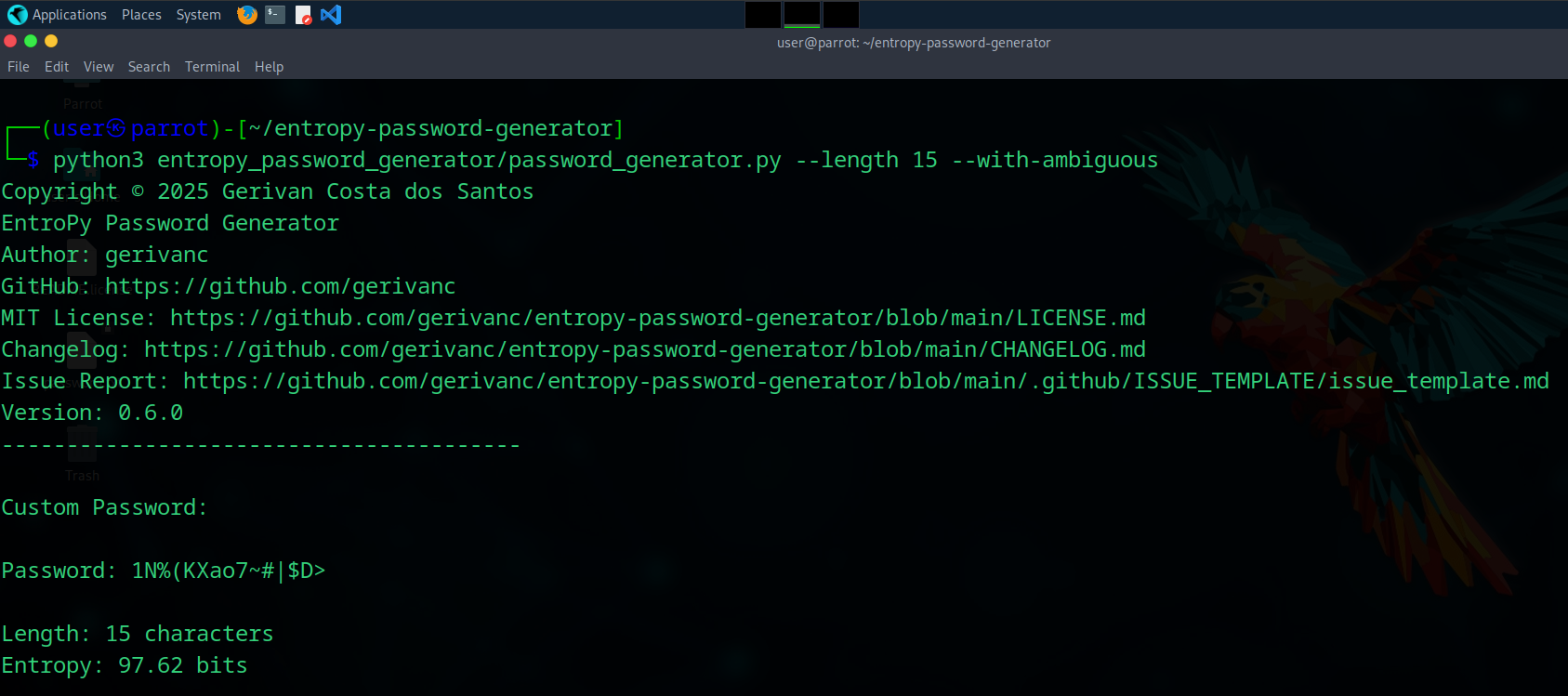Open the terminal launcher icon
The image size is (1568, 696).
[x=273, y=14]
